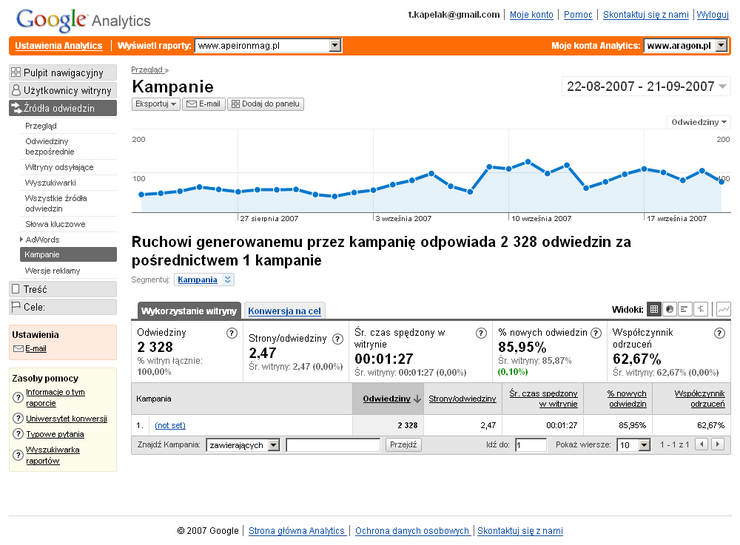This screenshot has height=545, width=740.
Task: Click the Idź do input field
Action: pyautogui.click(x=530, y=445)
